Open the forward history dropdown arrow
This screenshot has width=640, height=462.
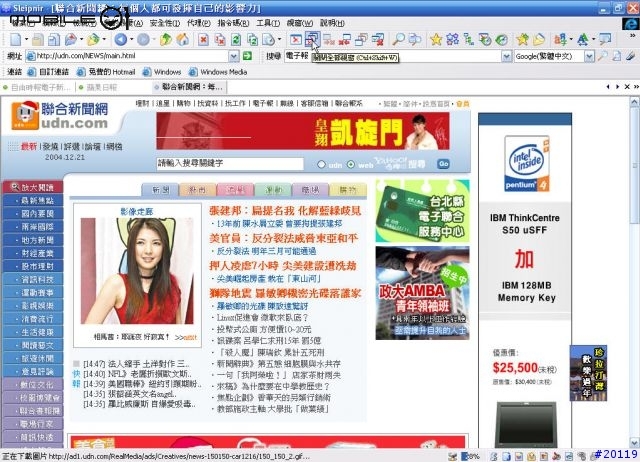[x=154, y=40]
